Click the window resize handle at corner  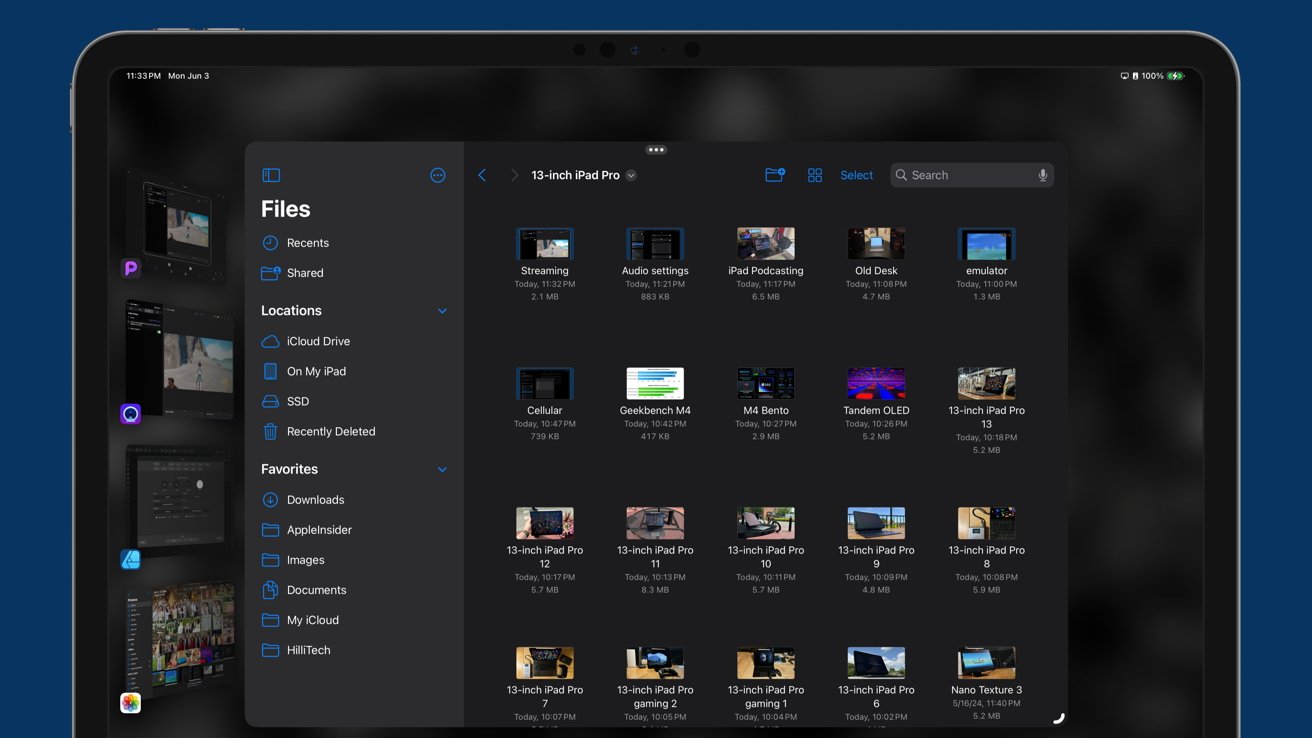[1058, 718]
